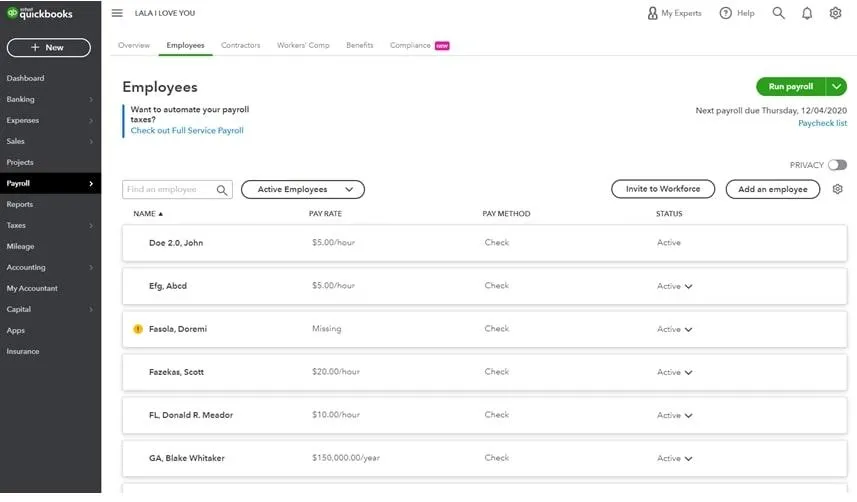This screenshot has height=502, width=857.
Task: Sort by the NAME column arrow
Action: click(161, 214)
